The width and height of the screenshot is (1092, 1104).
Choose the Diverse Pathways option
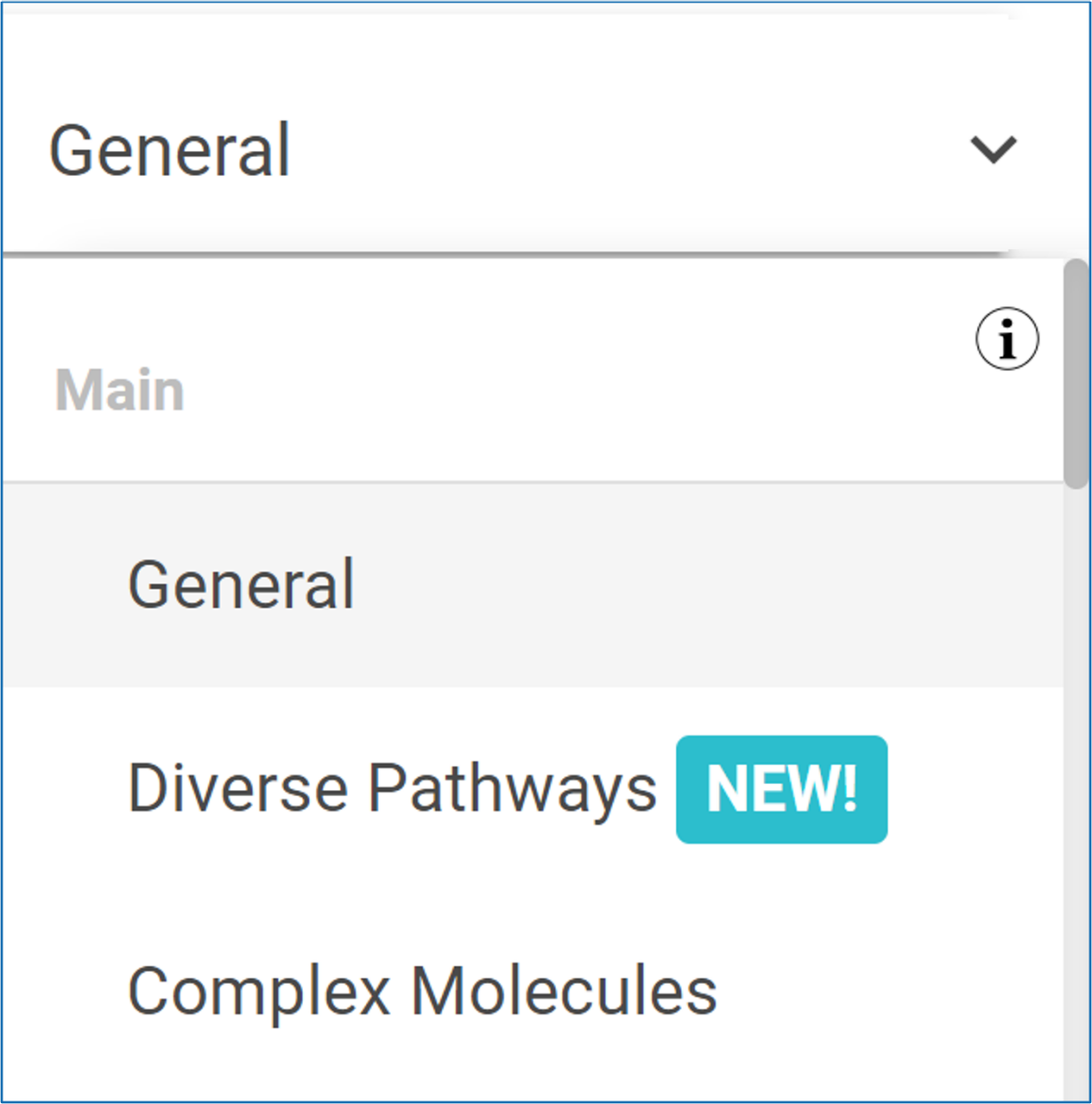pos(392,788)
